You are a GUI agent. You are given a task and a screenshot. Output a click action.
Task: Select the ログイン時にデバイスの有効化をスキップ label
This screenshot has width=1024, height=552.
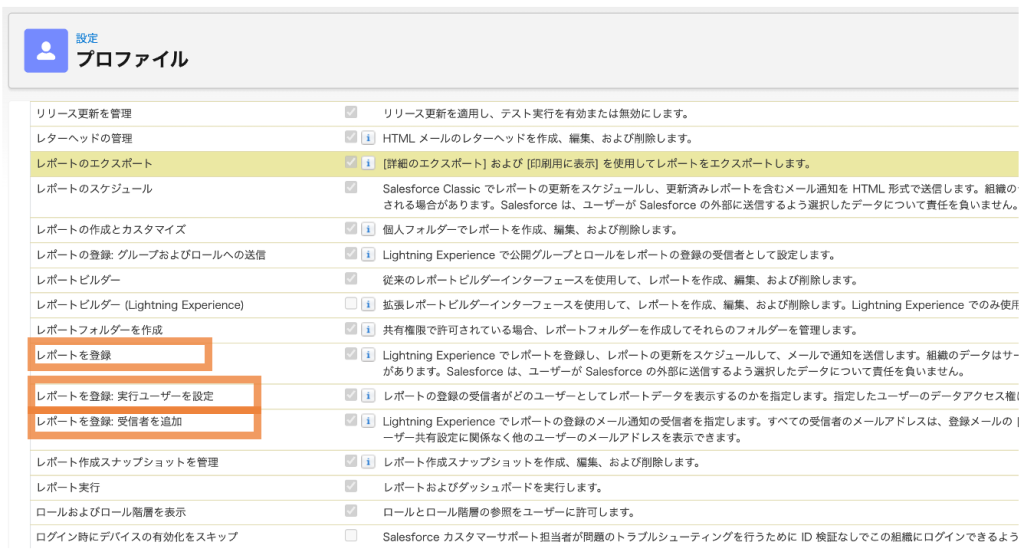(137, 537)
